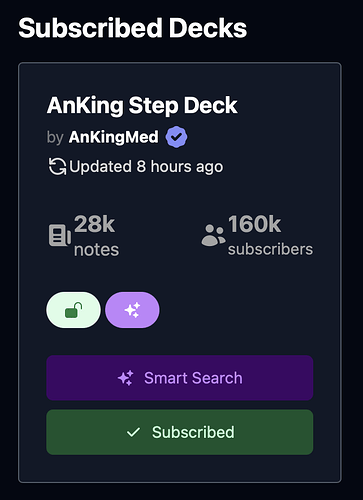This screenshot has height=500, width=363.
Task: Open the AnKing Step Deck title
Action: coord(142,106)
